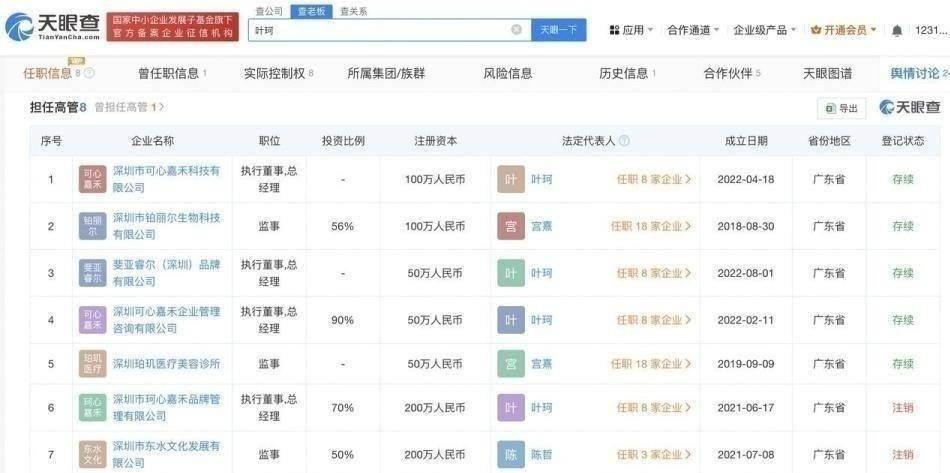The image size is (950, 473).
Task: Open 深圳市东水文化发展有限公司 link
Action: tap(166, 454)
